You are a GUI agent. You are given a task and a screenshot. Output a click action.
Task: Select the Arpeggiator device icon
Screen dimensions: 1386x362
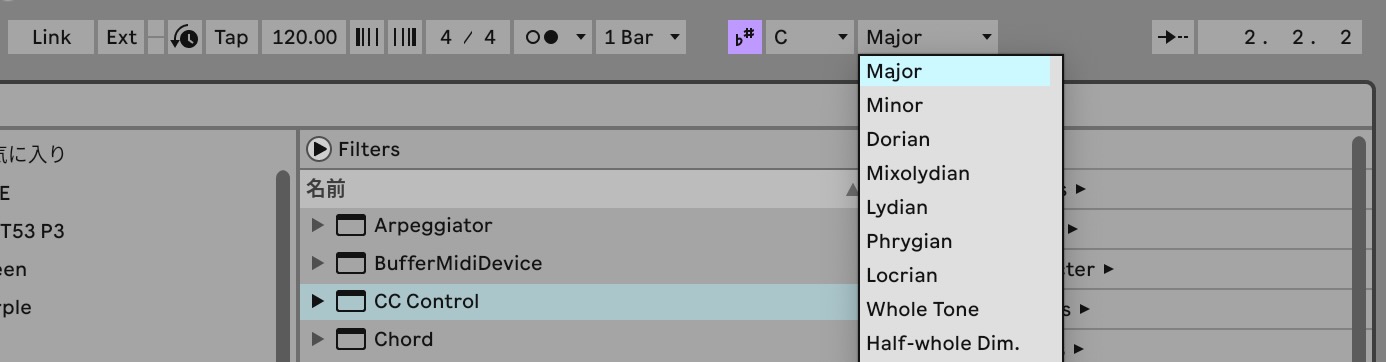pos(350,225)
